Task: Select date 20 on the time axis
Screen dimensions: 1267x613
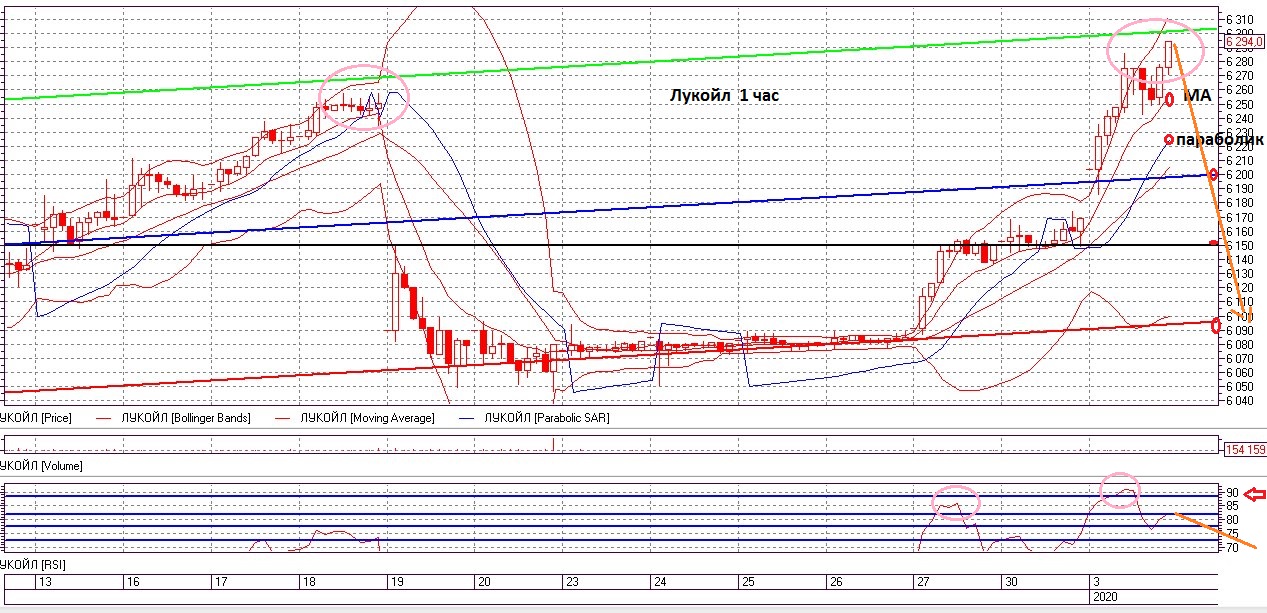Action: 484,581
